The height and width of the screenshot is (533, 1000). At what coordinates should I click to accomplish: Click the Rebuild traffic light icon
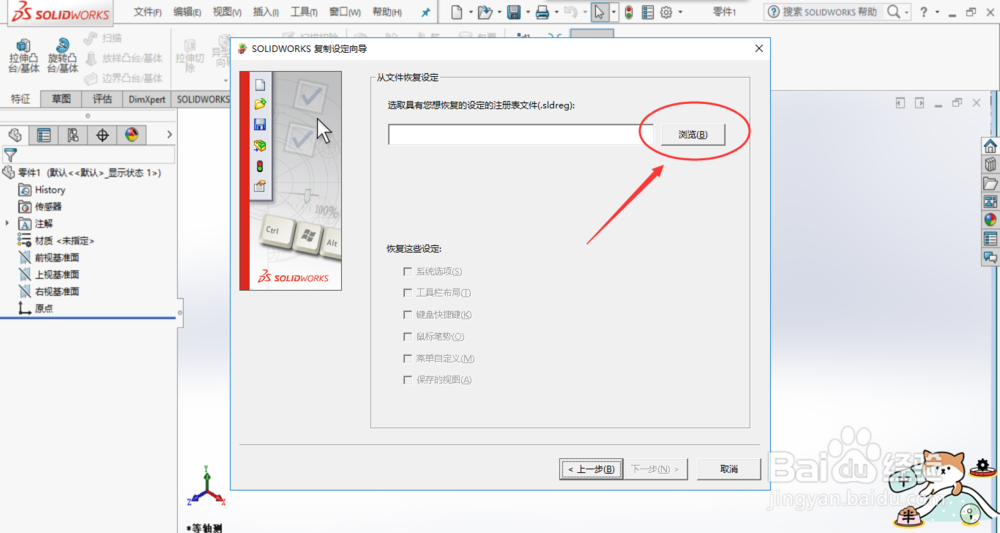pos(629,12)
